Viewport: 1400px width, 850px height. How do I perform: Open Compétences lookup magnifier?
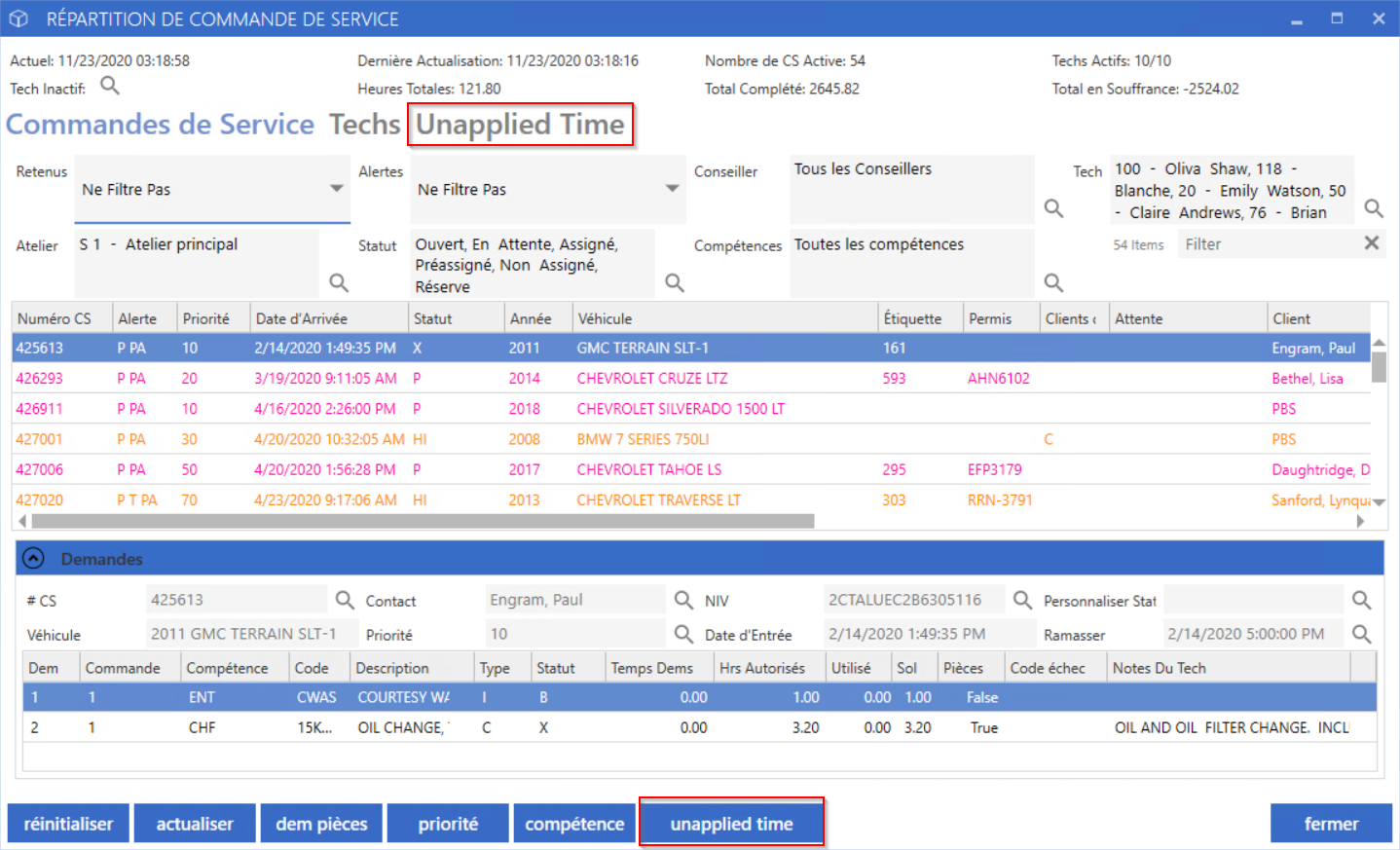tap(1053, 282)
